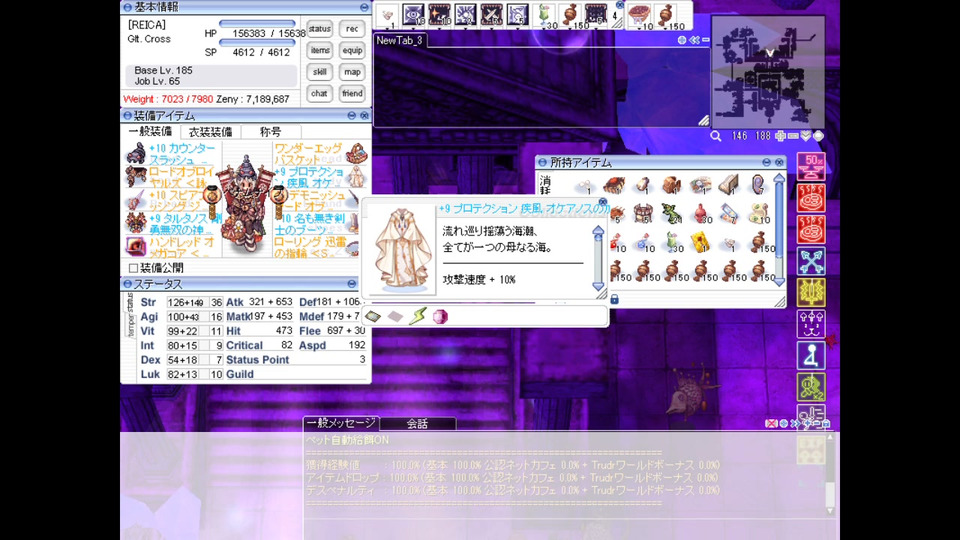This screenshot has height=540, width=960.
Task: Open the skill button
Action: pos(320,72)
